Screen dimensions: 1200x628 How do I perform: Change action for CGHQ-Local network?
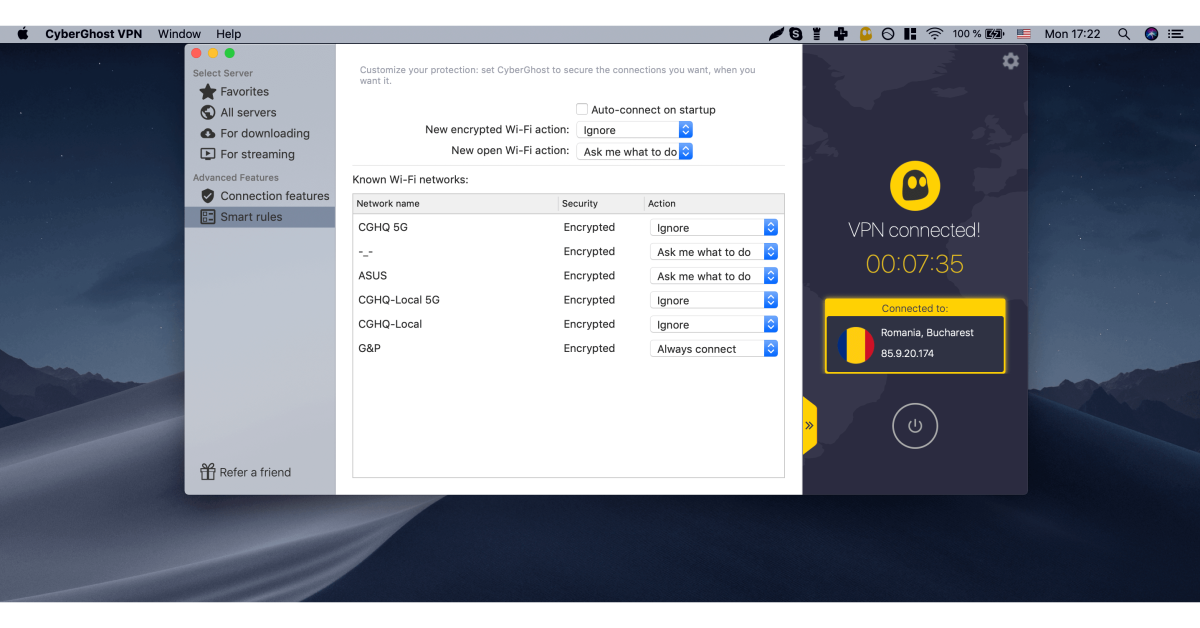pos(714,325)
